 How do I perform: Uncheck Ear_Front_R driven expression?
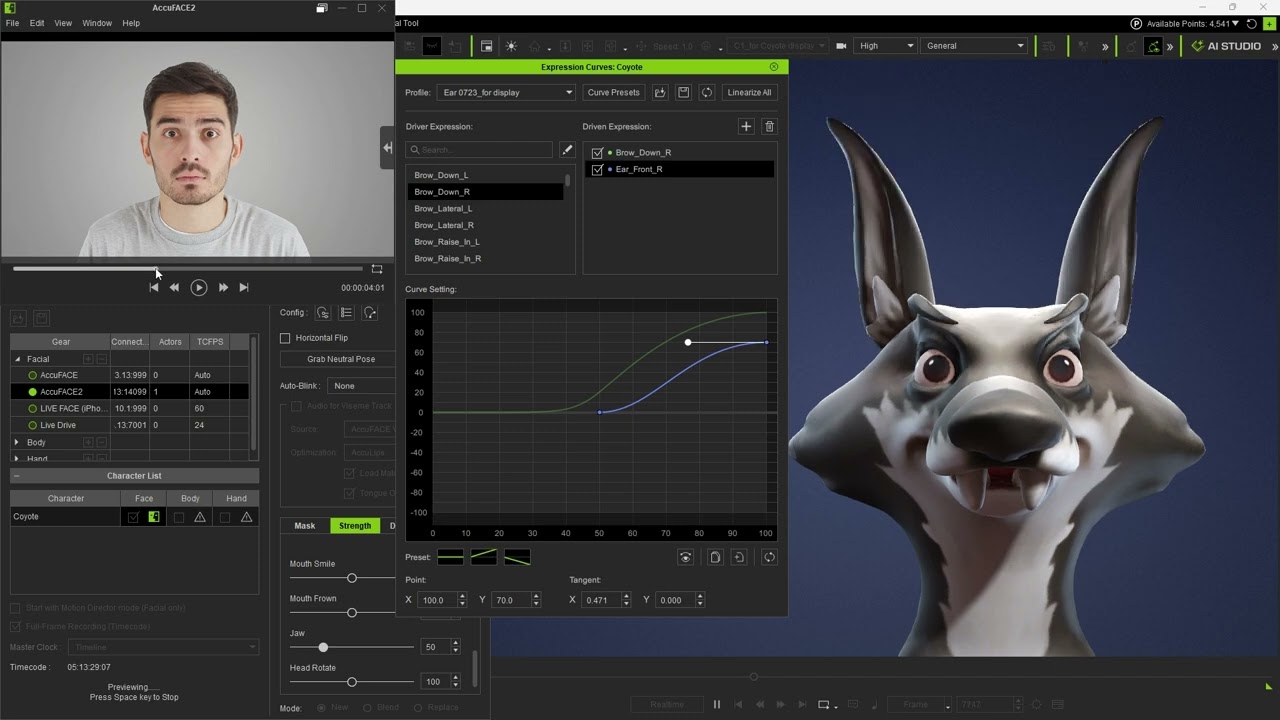tap(597, 170)
